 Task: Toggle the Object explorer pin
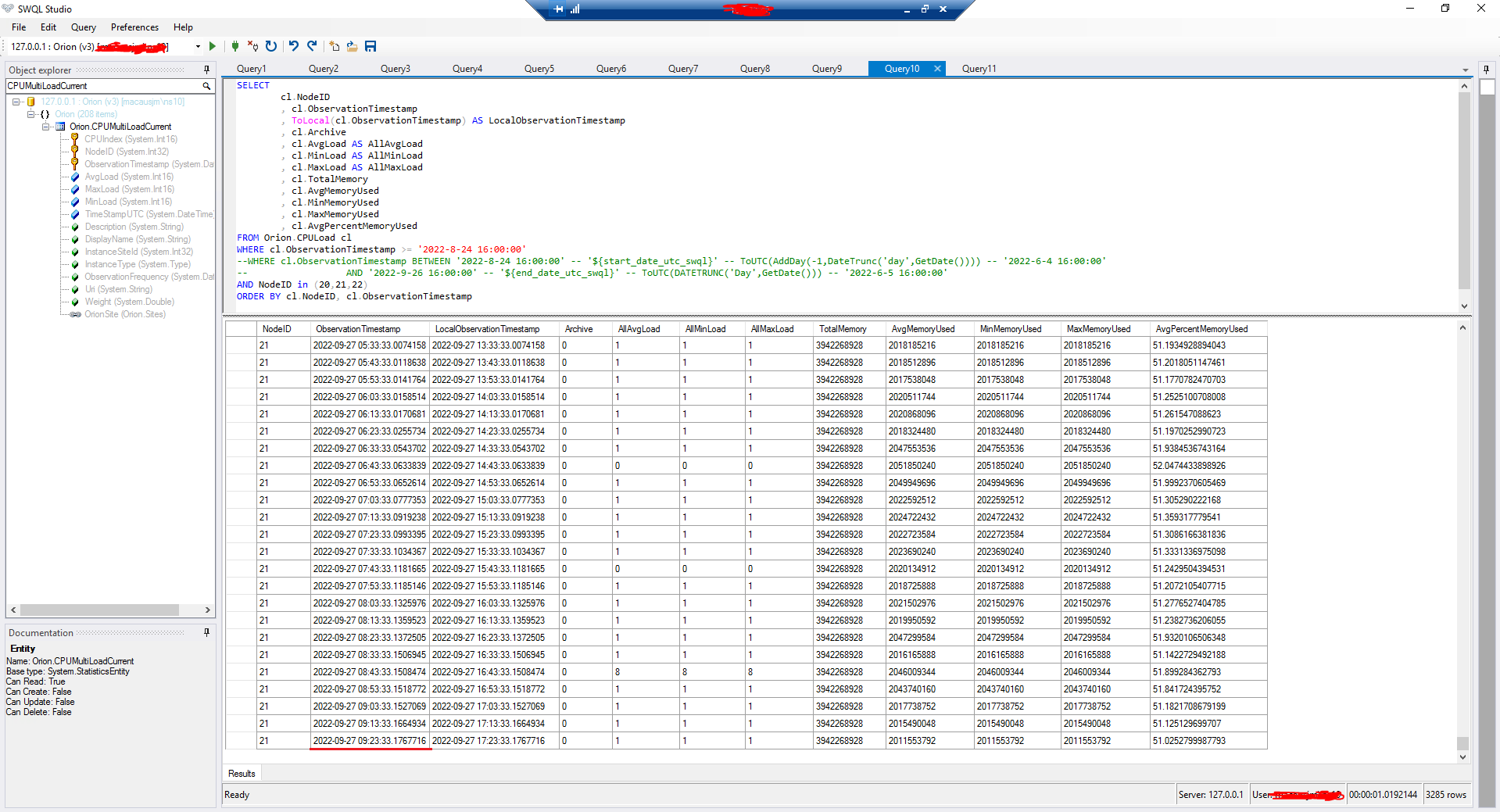click(206, 70)
